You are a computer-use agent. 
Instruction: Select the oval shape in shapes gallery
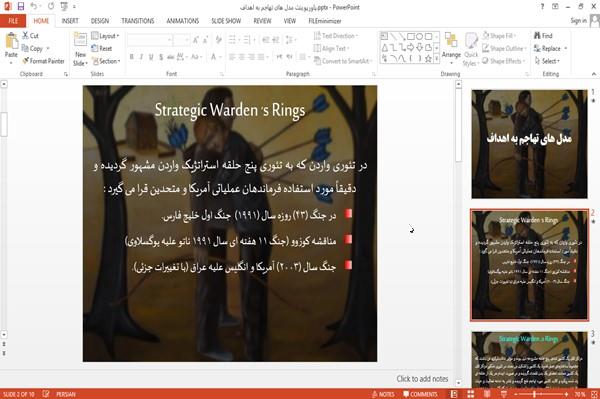(419, 37)
